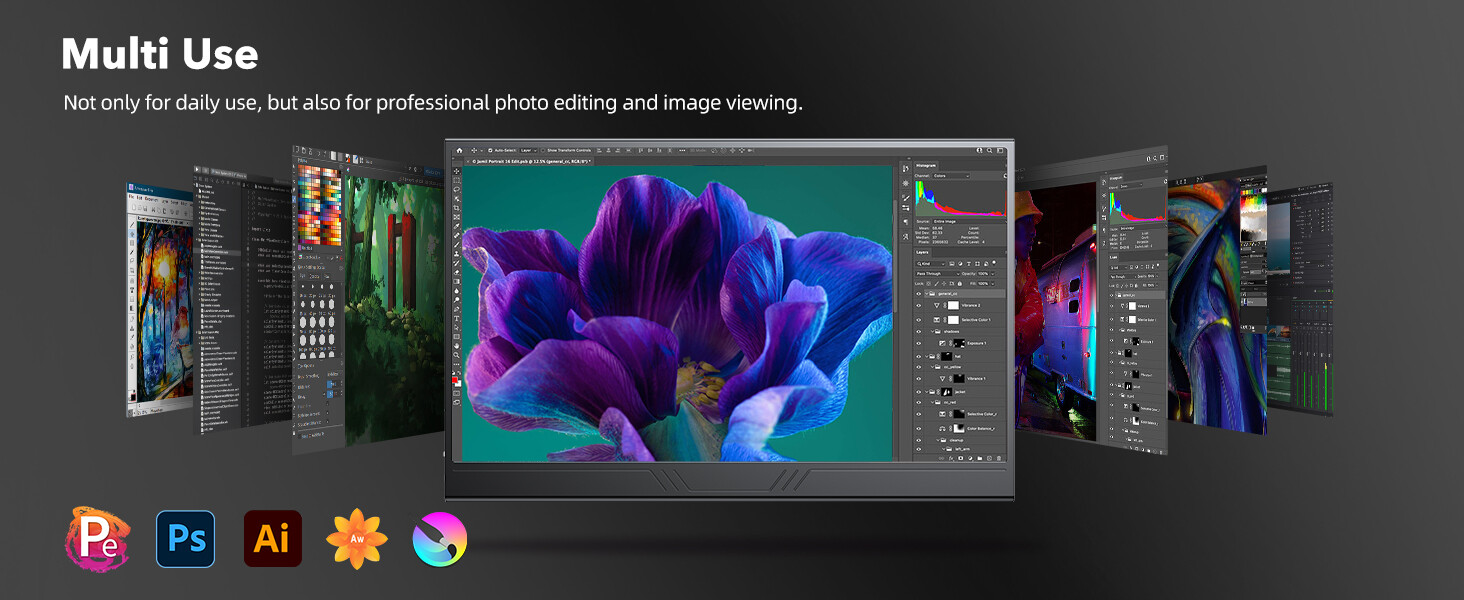
Task: Open the Colors channel dropdown in Histogram panel
Action: tap(950, 176)
